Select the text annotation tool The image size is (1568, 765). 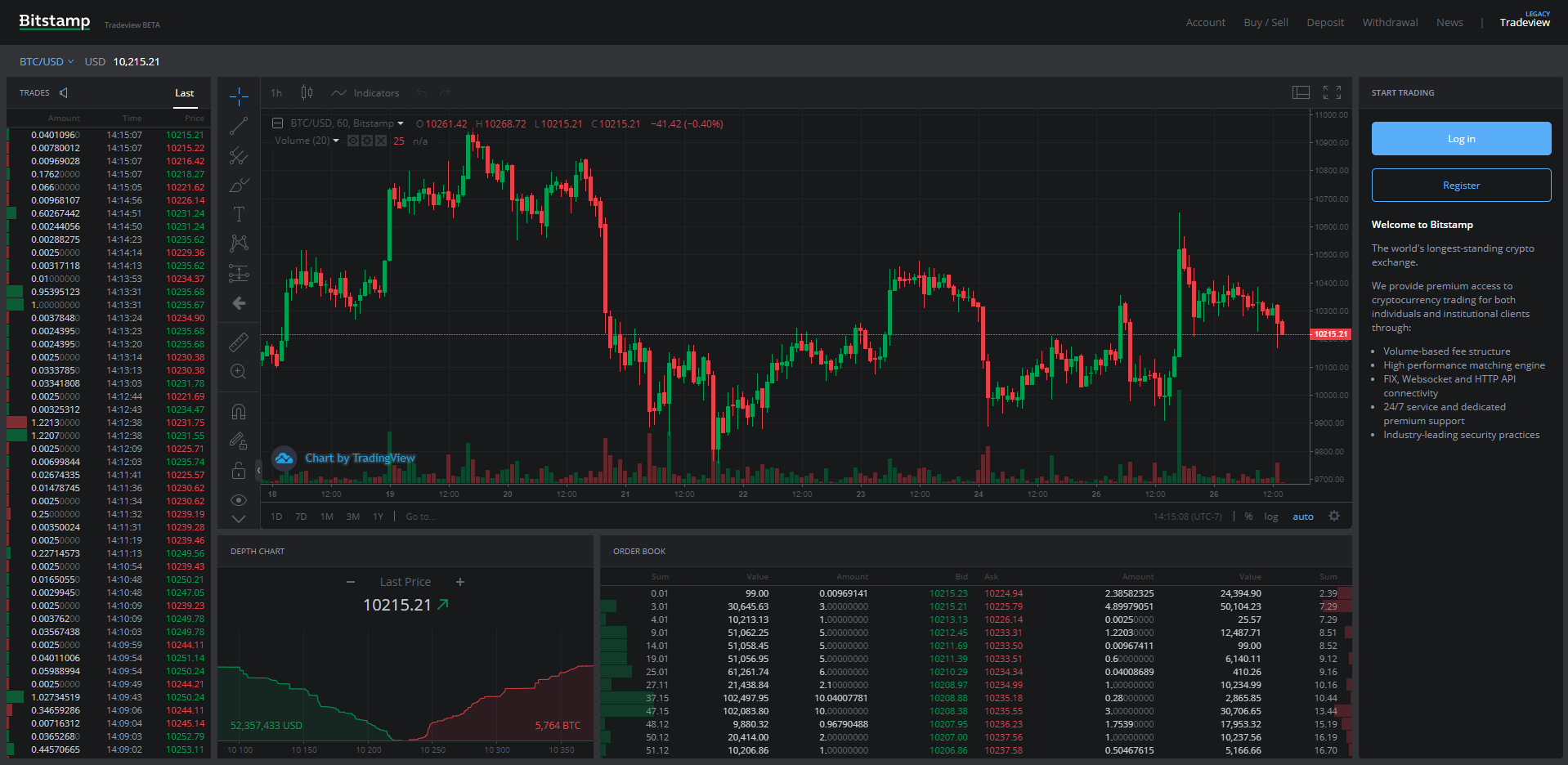(x=239, y=214)
